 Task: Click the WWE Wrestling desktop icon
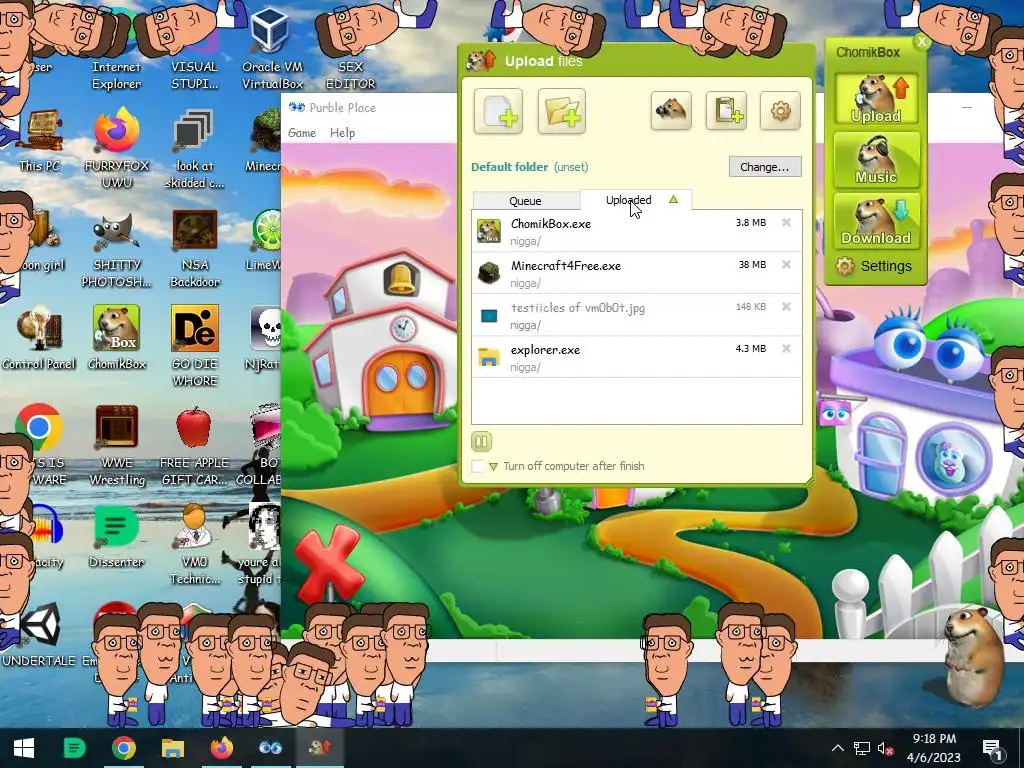tap(117, 445)
